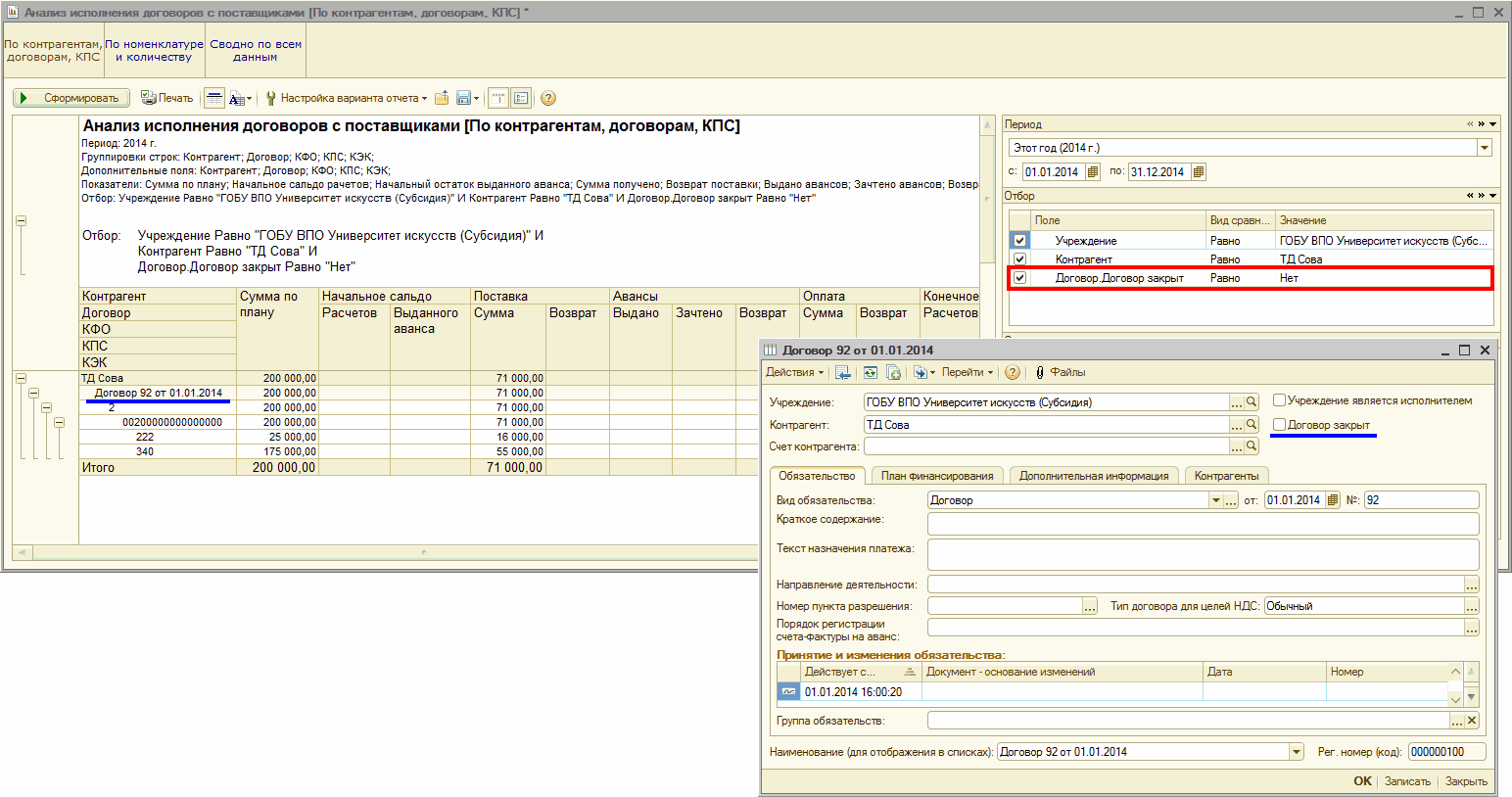Open the create-based-on icon dropdown
The image size is (1512, 797).
(x=924, y=372)
